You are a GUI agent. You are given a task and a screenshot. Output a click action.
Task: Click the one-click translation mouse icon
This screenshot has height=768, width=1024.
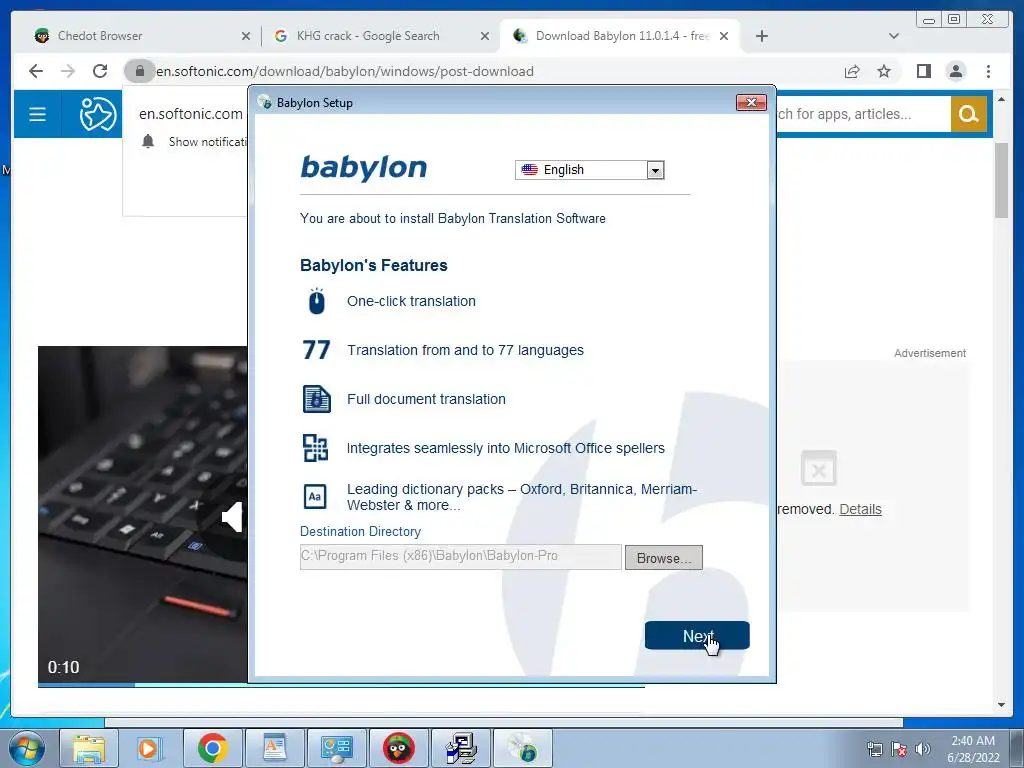[x=317, y=301]
